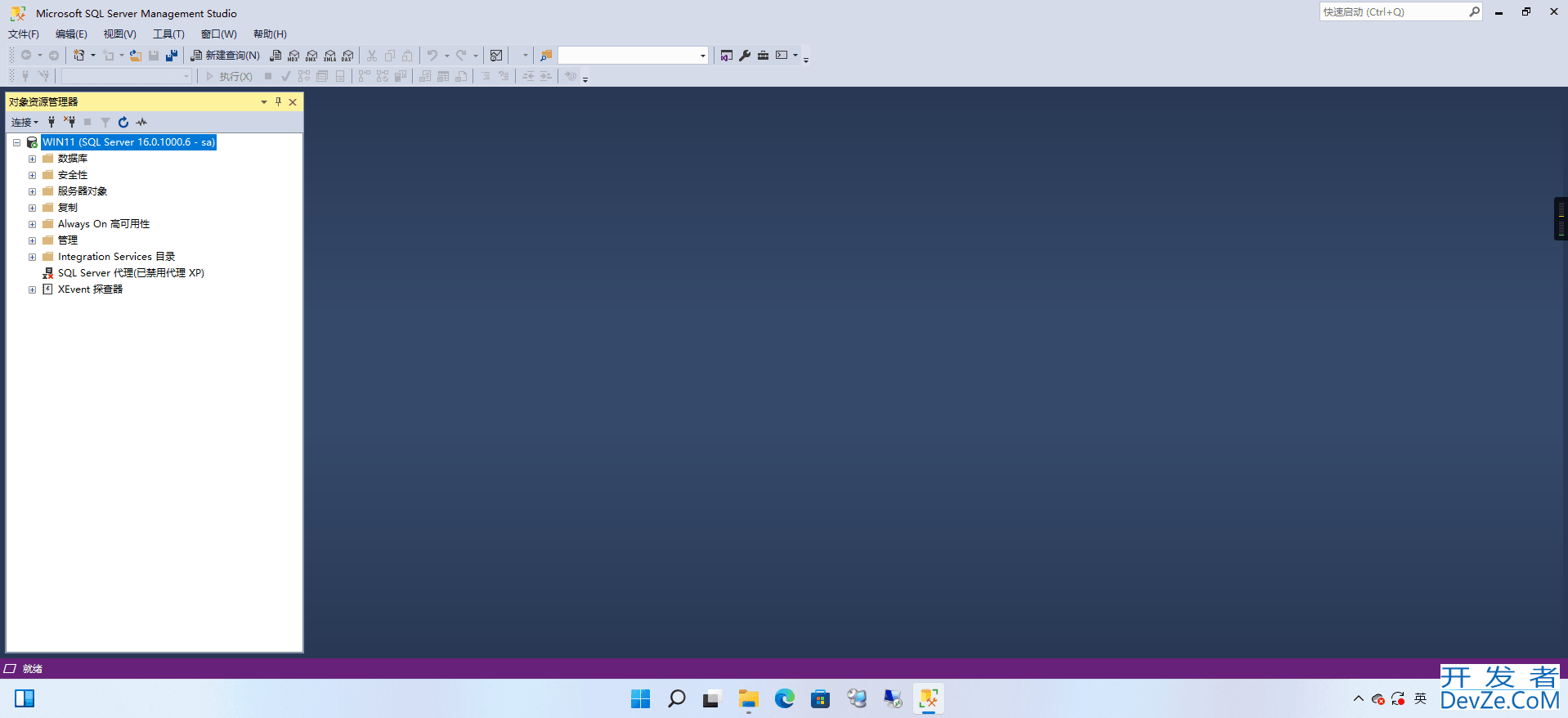Open the 文件(F) menu
This screenshot has height=718, width=1568.
pos(24,34)
